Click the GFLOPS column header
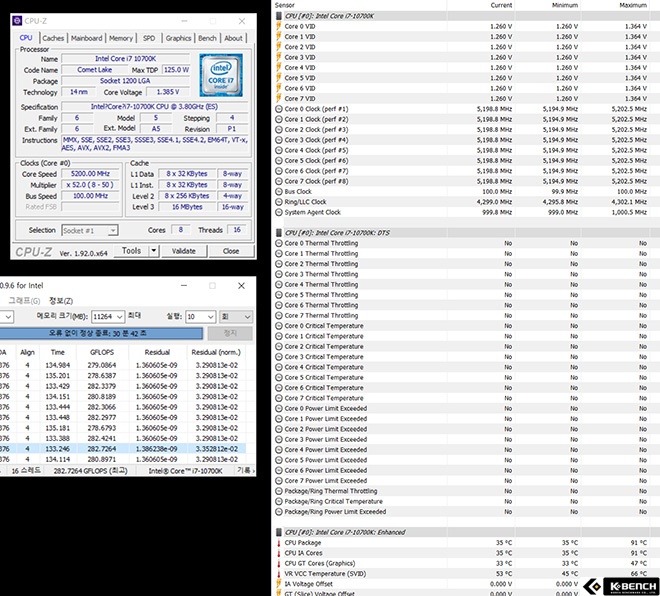The height and width of the screenshot is (596, 660). (x=102, y=352)
